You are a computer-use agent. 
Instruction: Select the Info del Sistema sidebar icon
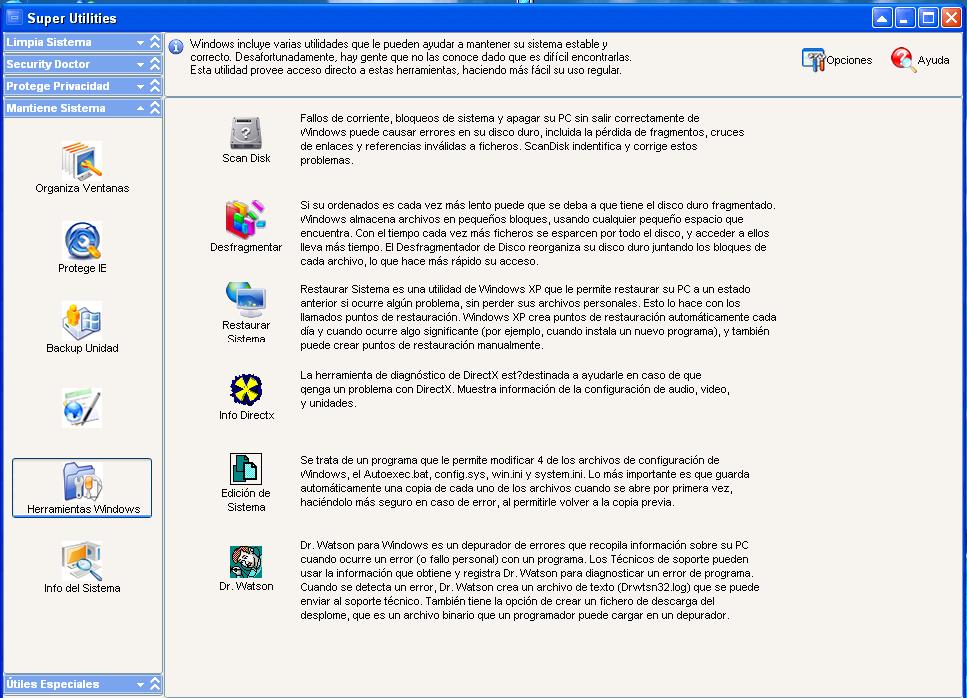click(82, 561)
